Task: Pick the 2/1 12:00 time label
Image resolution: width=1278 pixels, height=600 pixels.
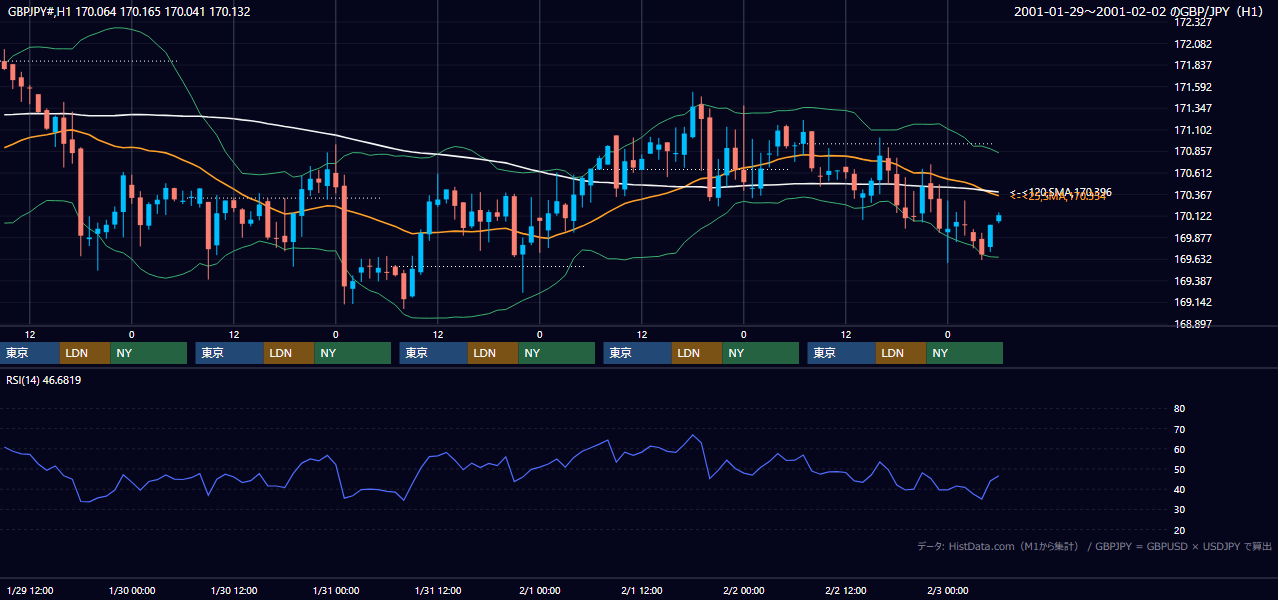Action: 642,591
